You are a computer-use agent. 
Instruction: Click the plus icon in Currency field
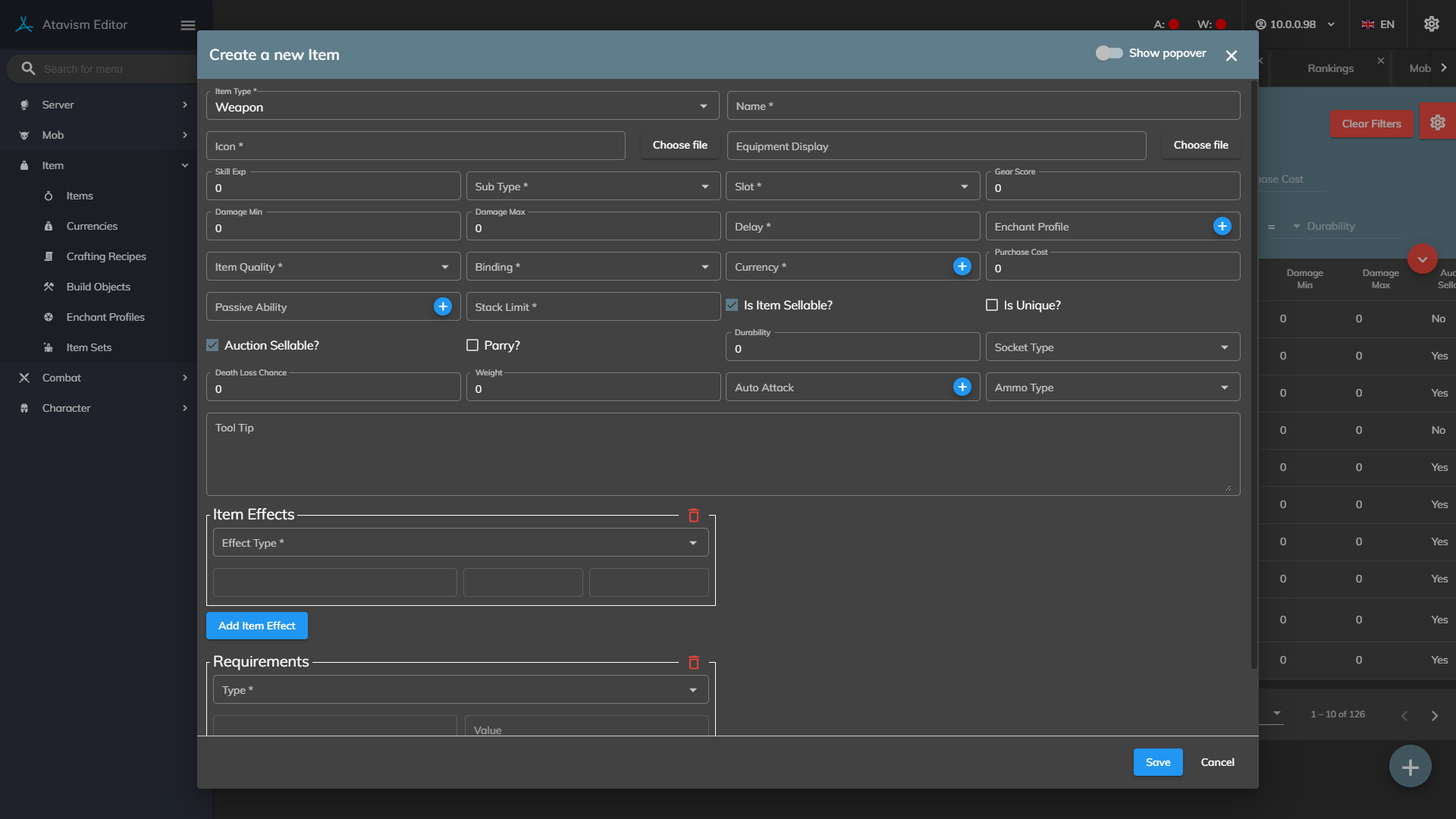pyautogui.click(x=962, y=266)
